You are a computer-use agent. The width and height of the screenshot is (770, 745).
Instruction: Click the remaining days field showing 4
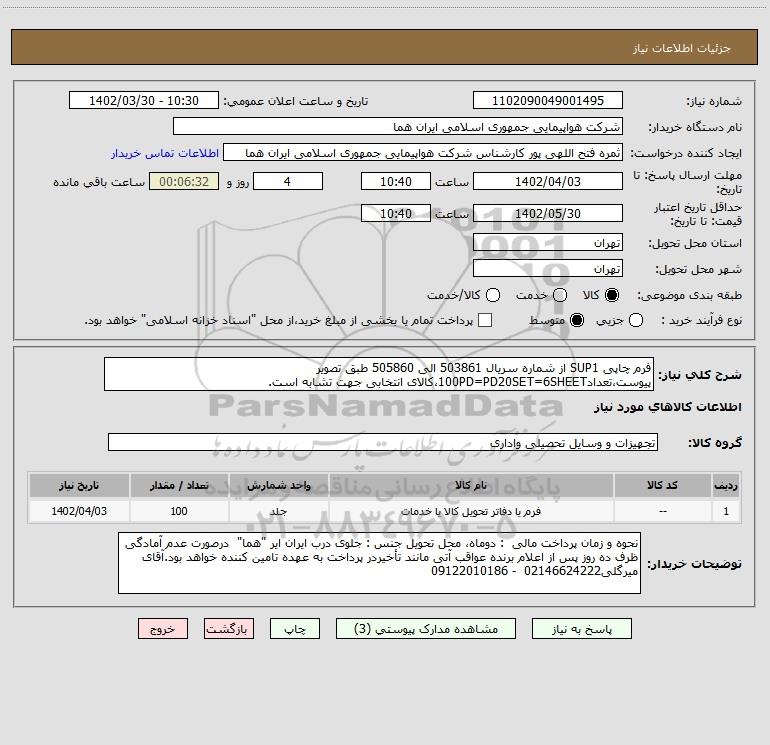click(x=288, y=181)
